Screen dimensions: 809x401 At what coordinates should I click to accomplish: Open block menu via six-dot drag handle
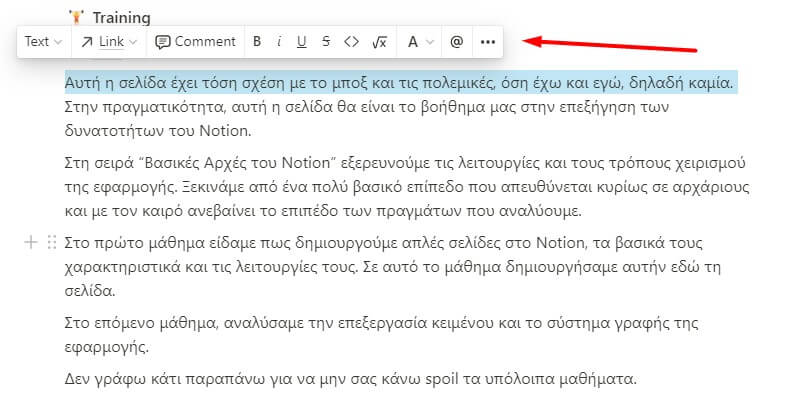[51, 242]
